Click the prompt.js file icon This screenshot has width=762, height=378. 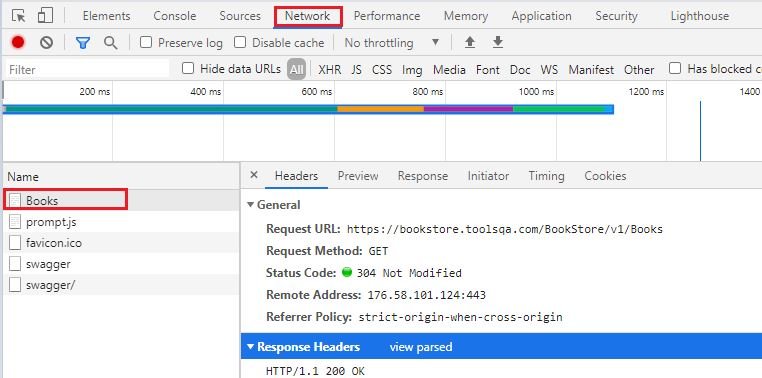point(16,222)
